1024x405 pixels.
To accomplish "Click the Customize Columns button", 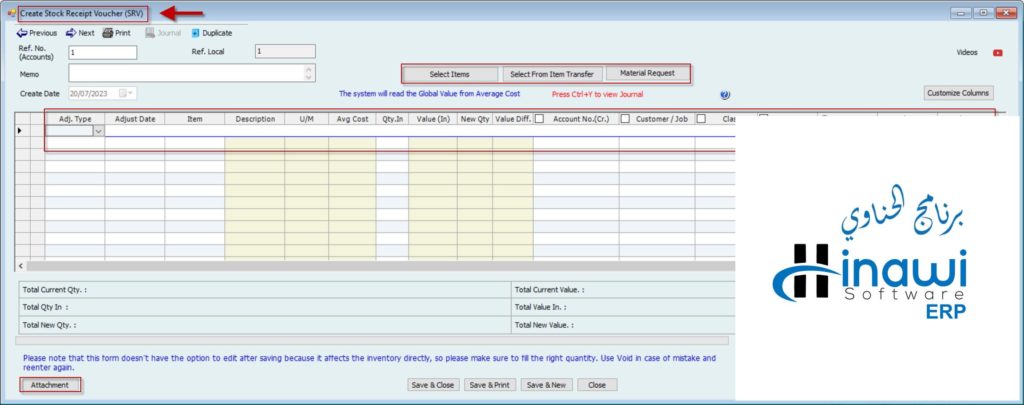I will (x=958, y=93).
